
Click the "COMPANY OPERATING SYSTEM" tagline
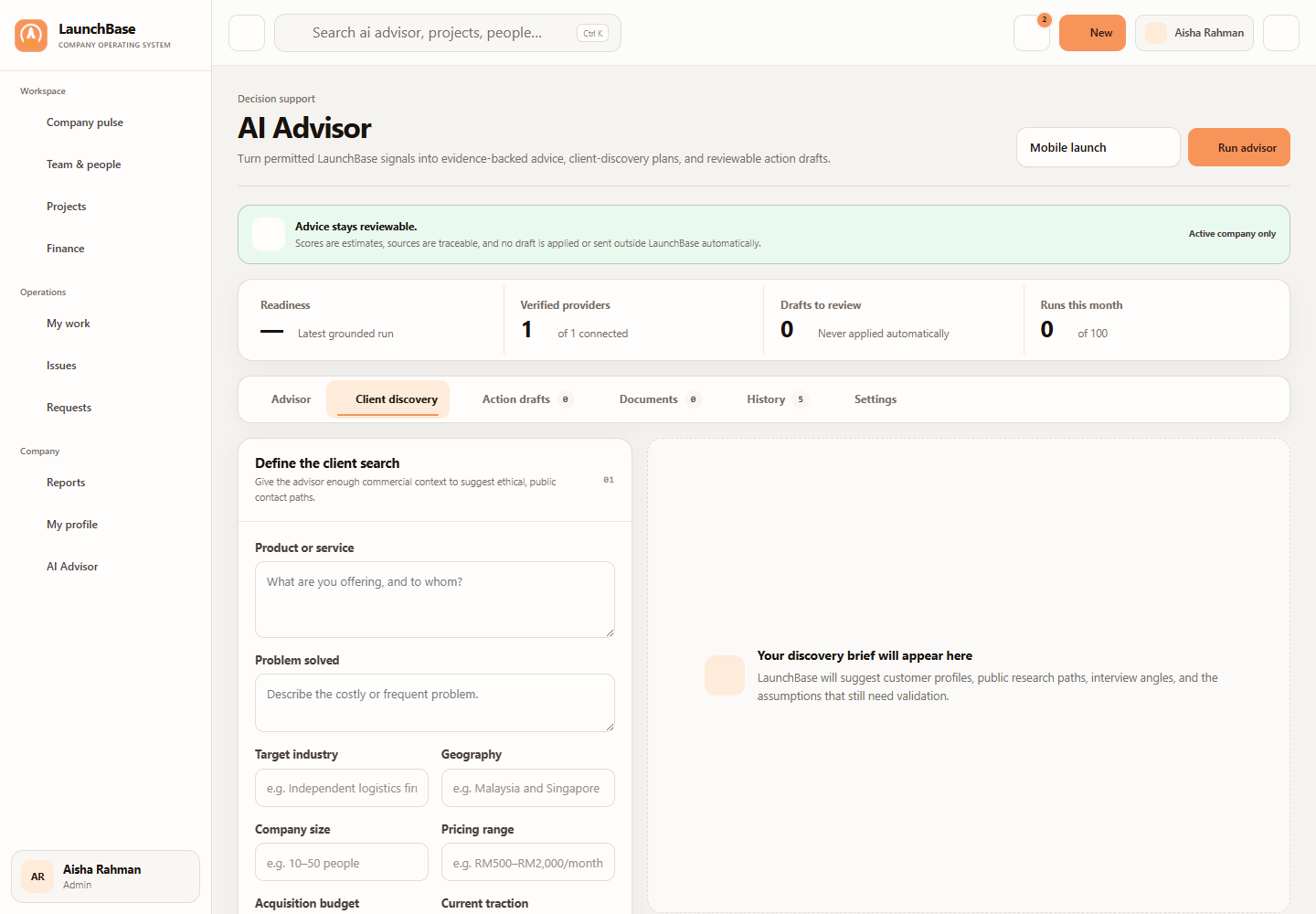(114, 45)
